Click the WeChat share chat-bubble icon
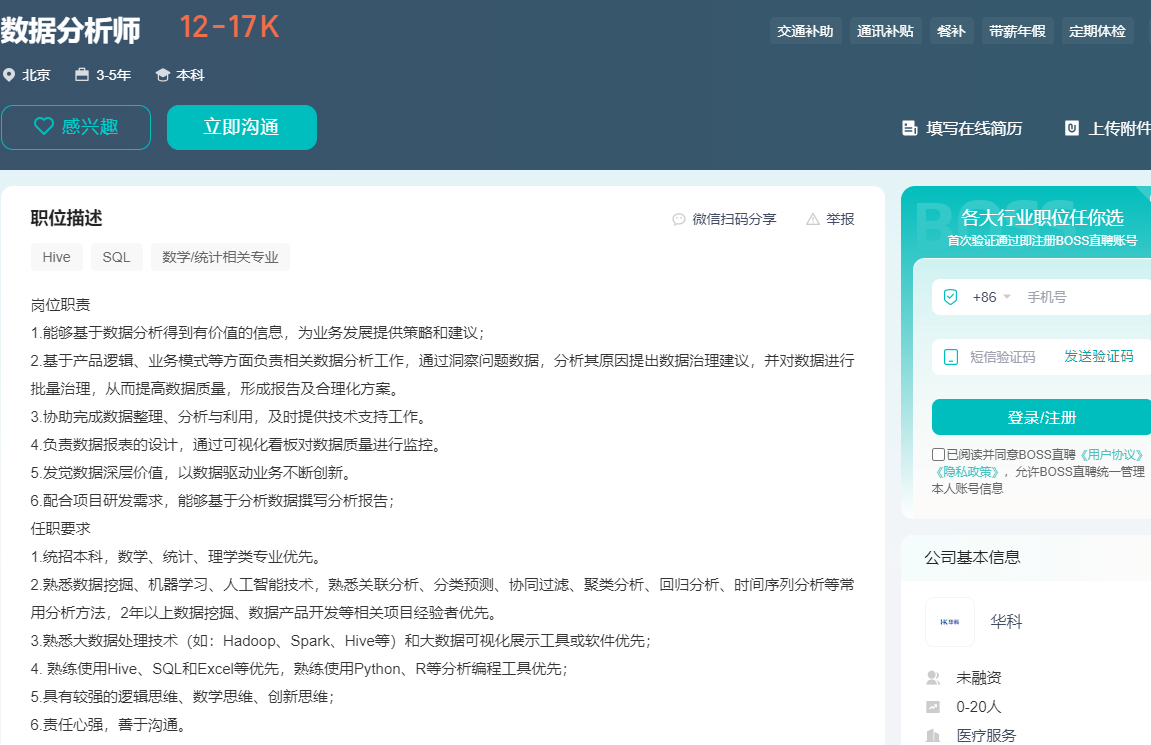1151x745 pixels. 679,219
